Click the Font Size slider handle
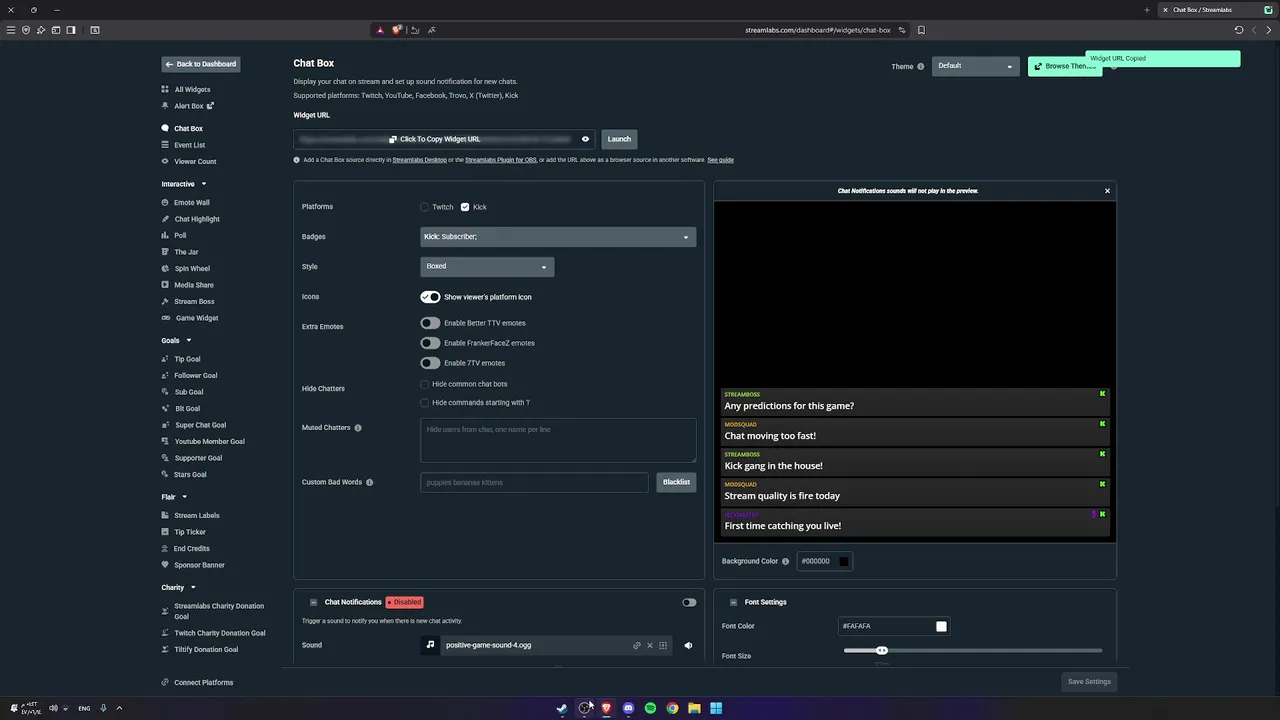 [881, 651]
